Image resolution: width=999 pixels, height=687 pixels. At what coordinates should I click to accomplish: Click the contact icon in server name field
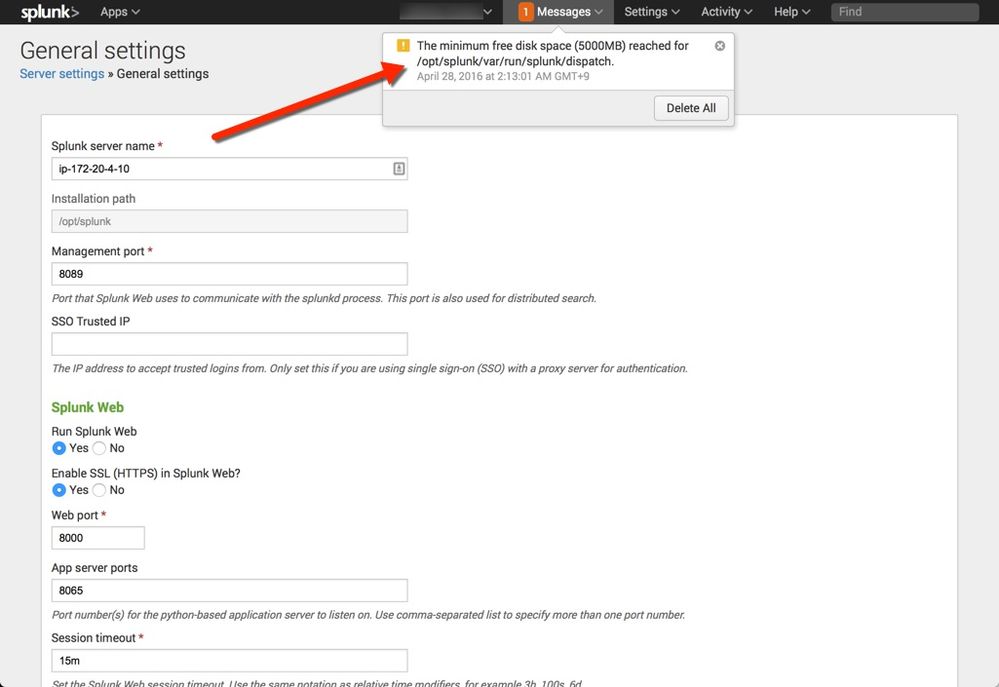pyautogui.click(x=399, y=169)
